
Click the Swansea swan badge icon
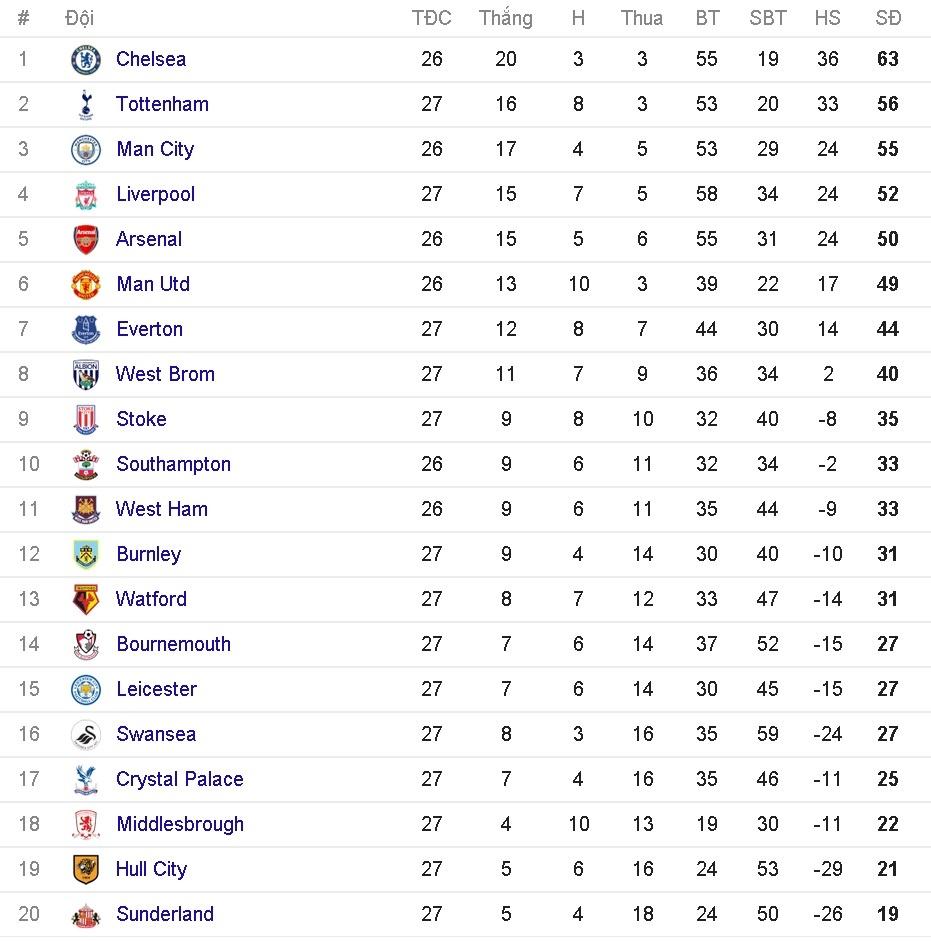pos(86,735)
